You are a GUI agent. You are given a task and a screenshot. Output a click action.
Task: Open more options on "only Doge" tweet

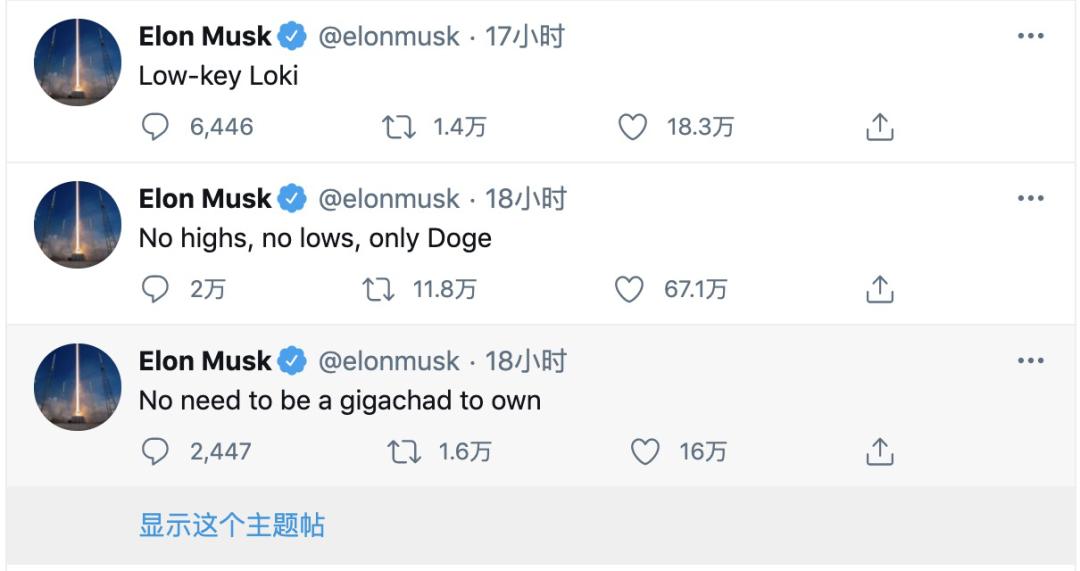1030,198
